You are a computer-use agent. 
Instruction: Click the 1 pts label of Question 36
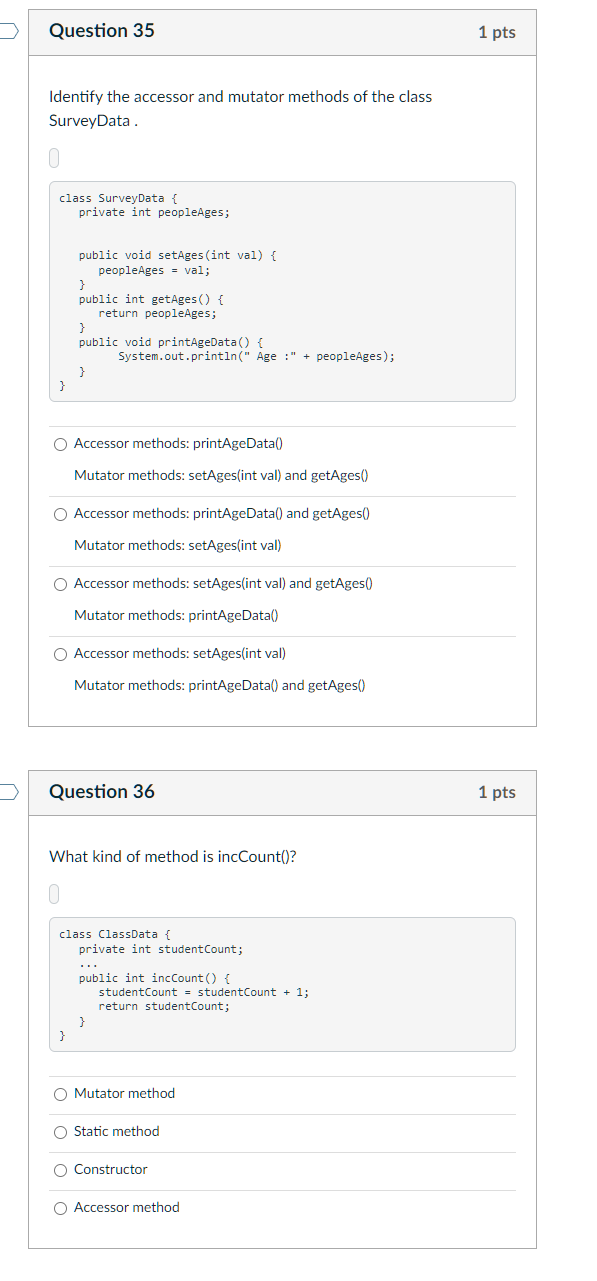497,792
